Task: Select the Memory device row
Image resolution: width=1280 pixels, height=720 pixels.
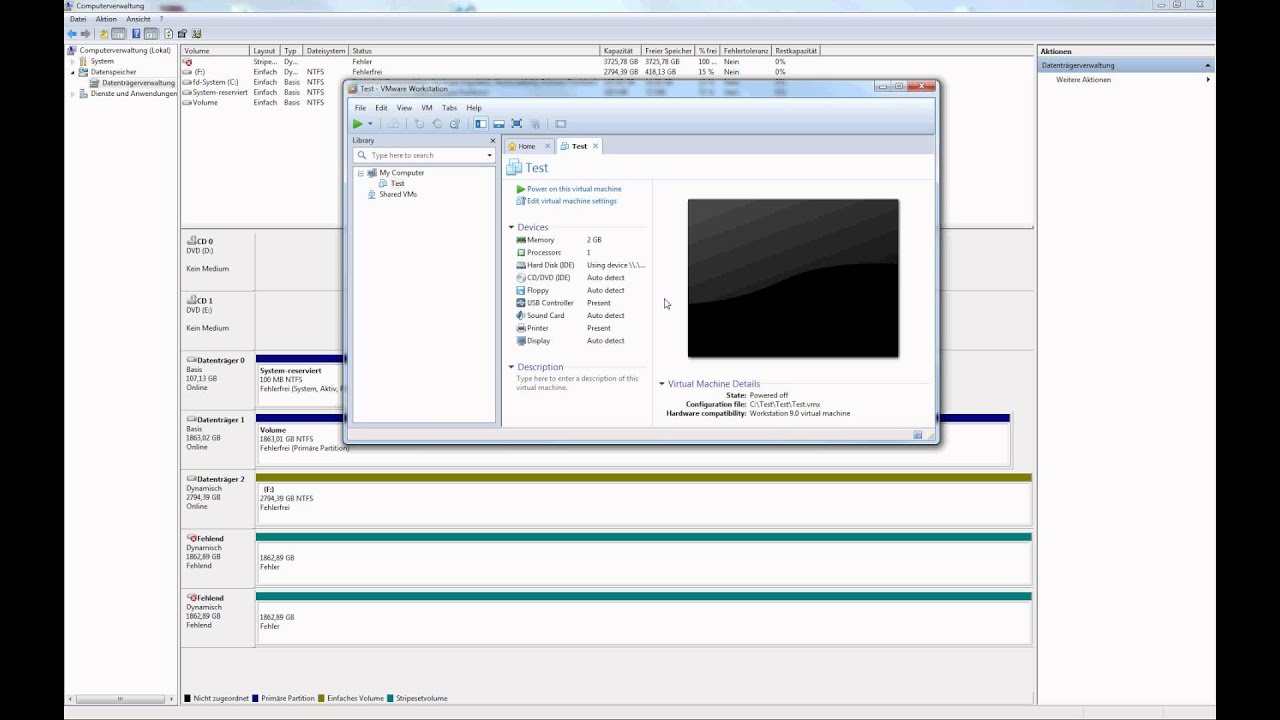Action: (x=580, y=240)
